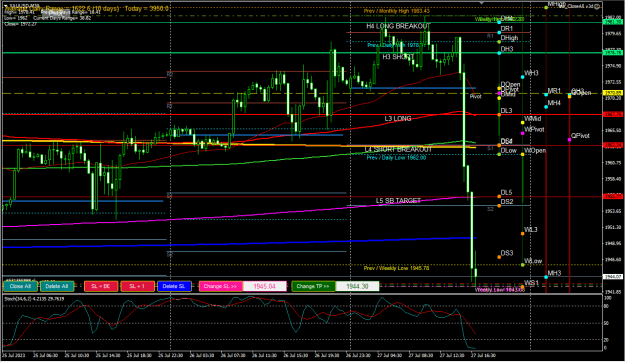Click the DH3 level marker dot
The height and width of the screenshot is (362, 625).
pos(499,53)
